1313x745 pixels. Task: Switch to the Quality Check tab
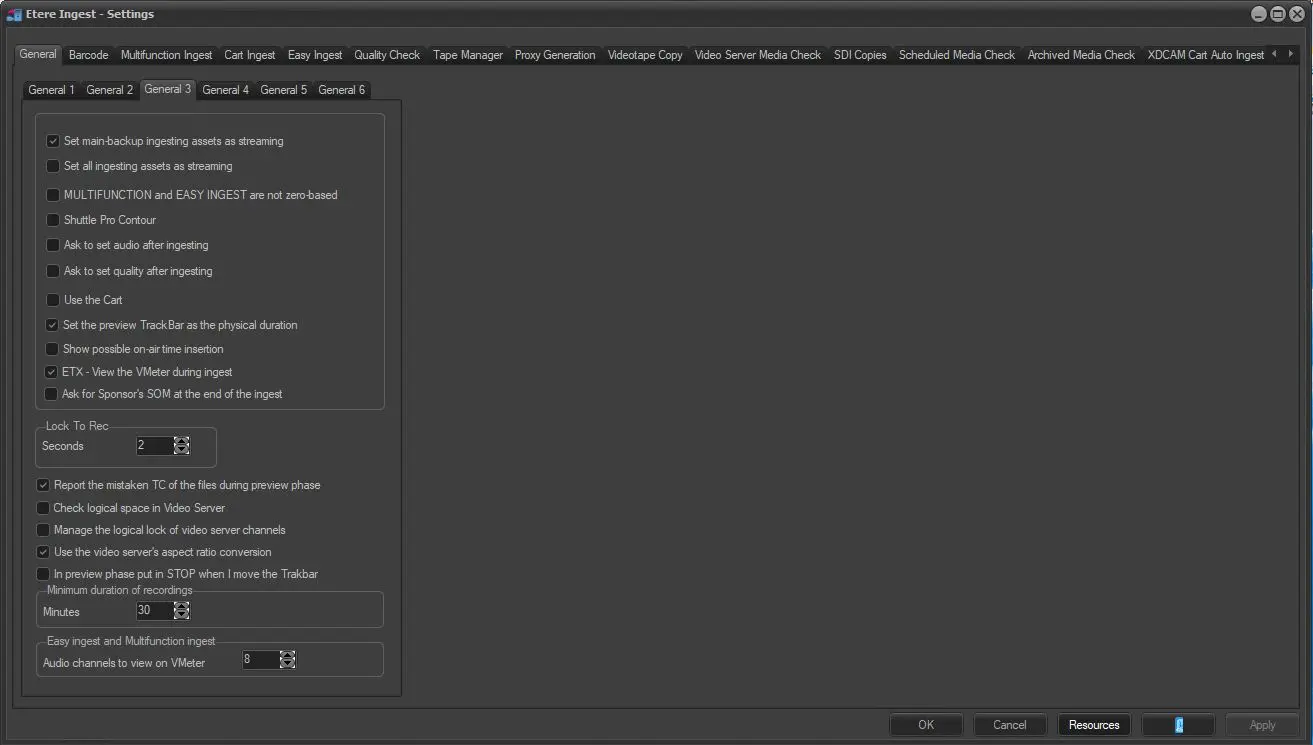pyautogui.click(x=387, y=55)
